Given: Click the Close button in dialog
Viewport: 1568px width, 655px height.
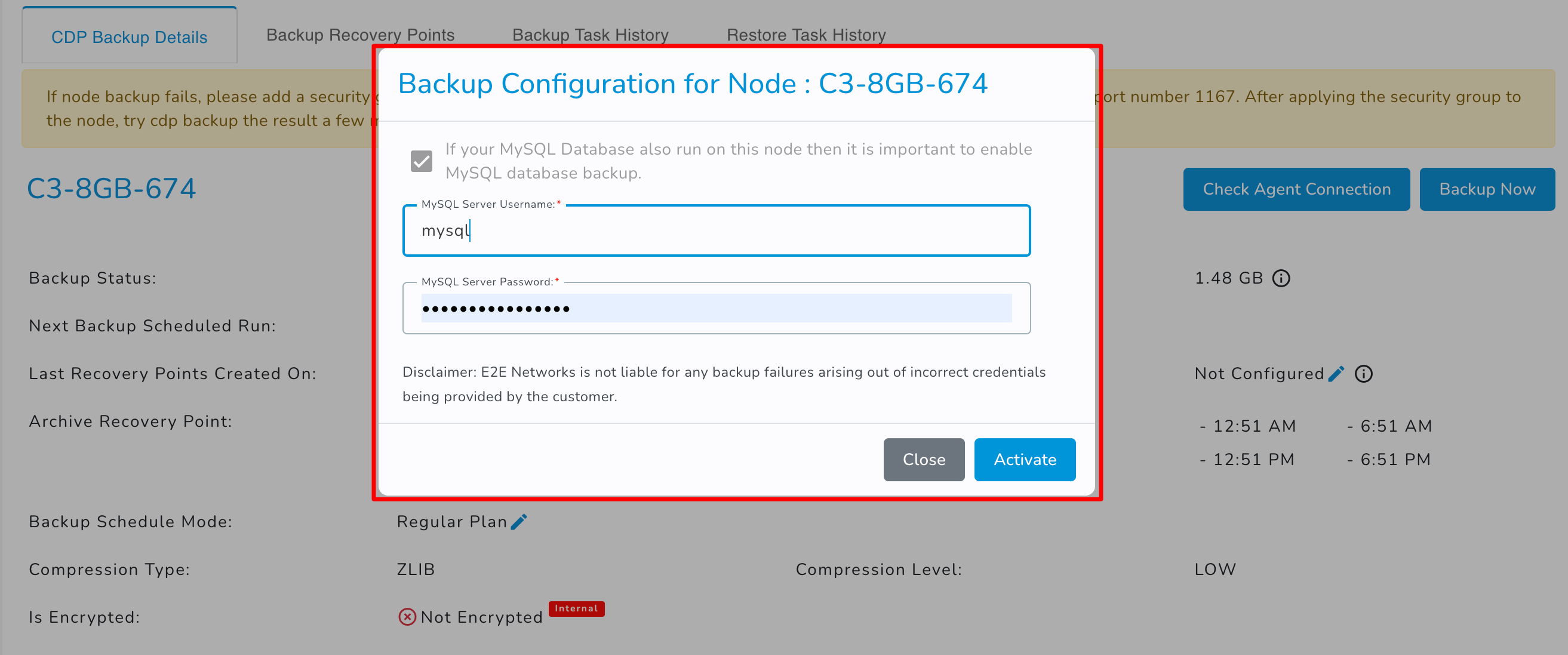Looking at the screenshot, I should tap(923, 460).
